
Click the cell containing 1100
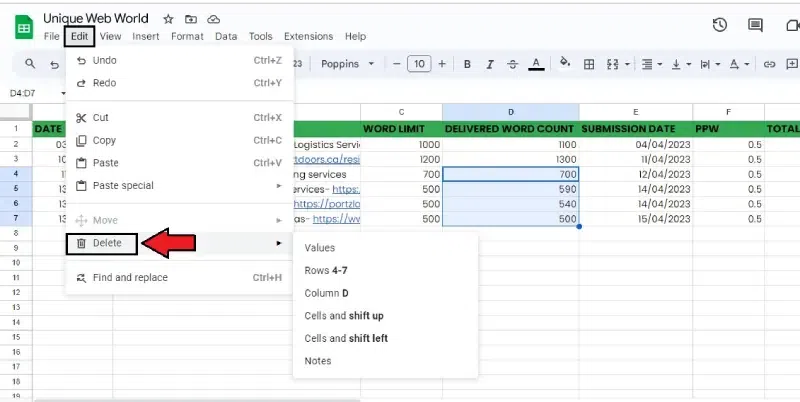click(x=511, y=144)
